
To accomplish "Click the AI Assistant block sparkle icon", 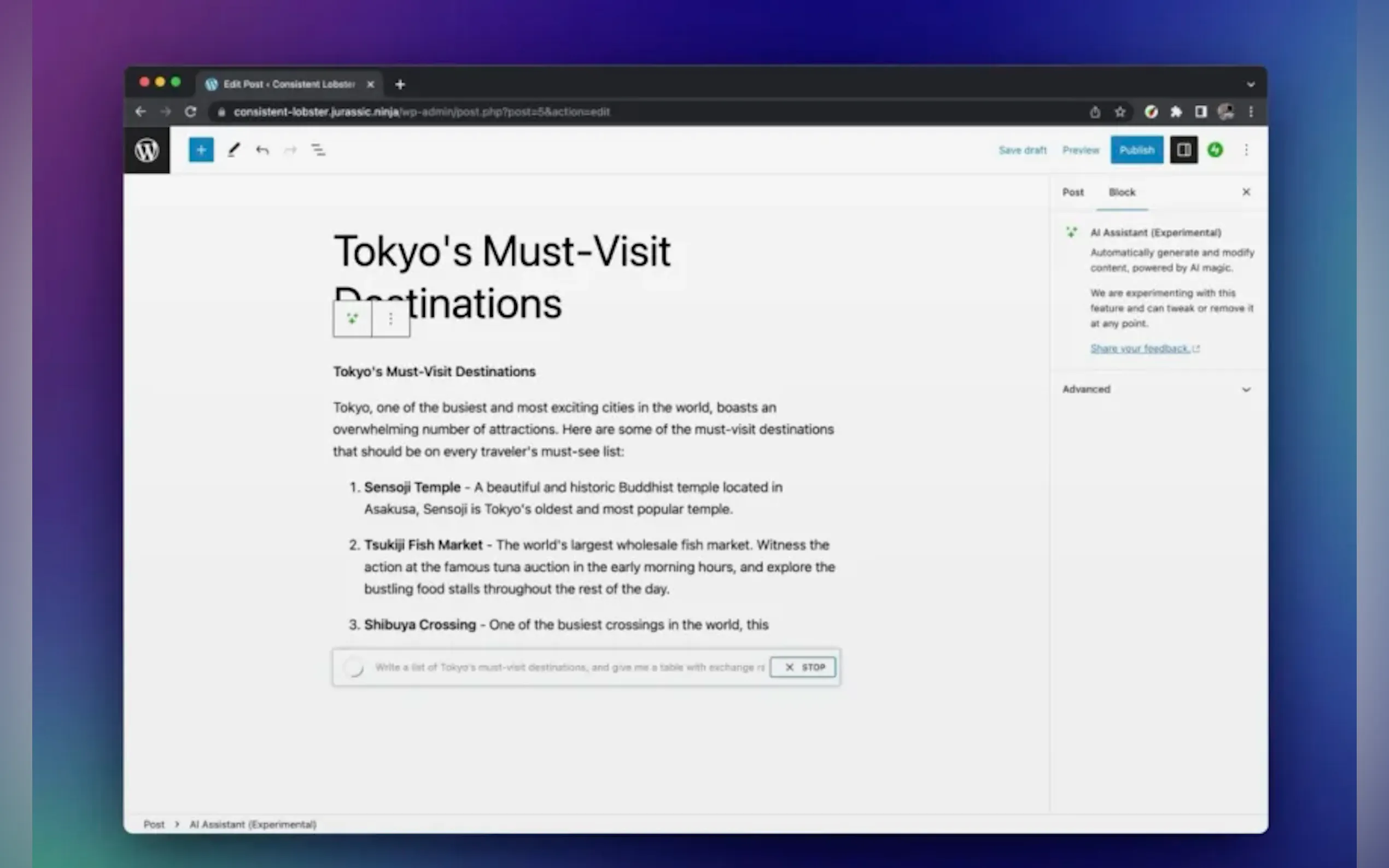I will click(x=352, y=318).
